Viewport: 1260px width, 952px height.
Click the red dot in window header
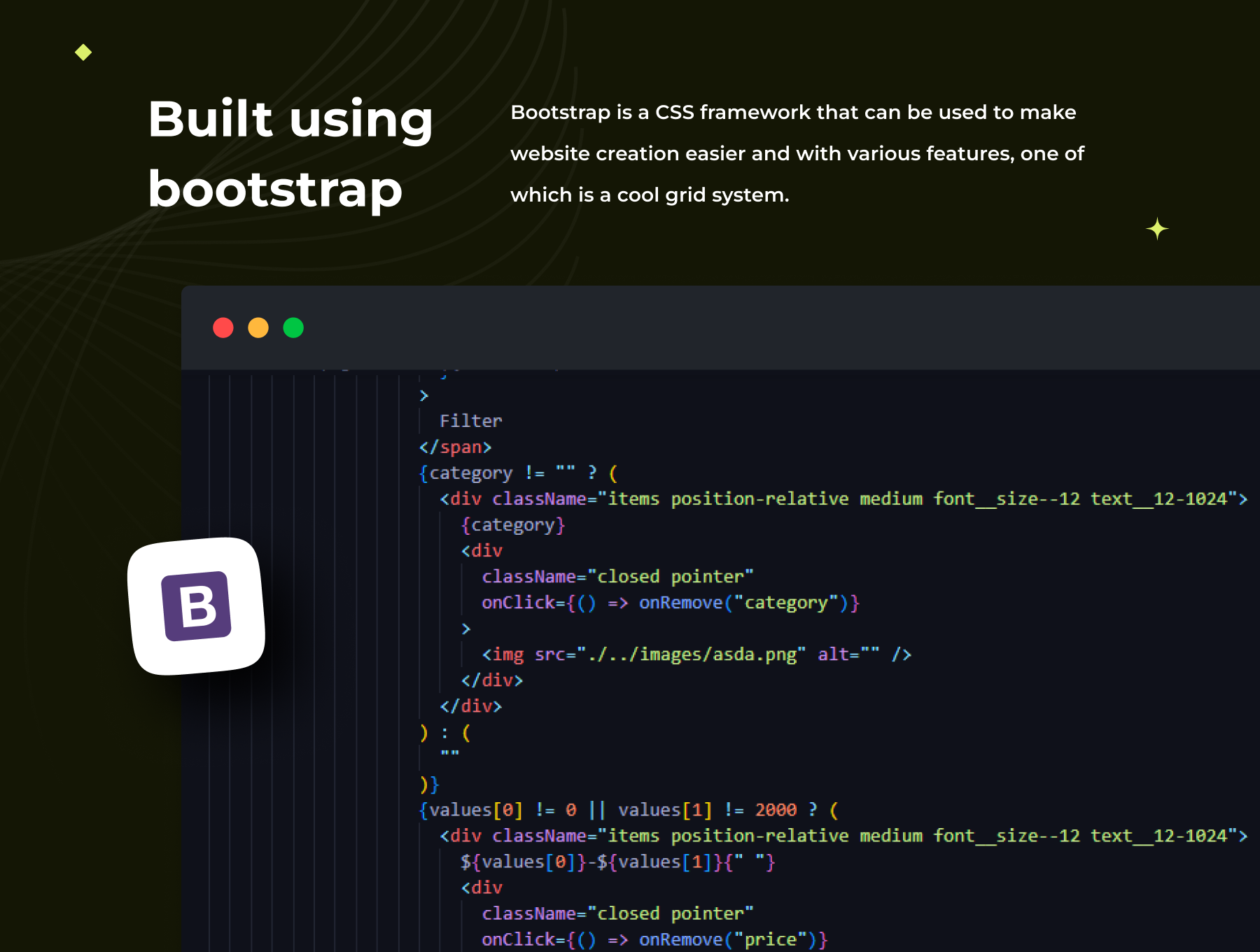click(223, 328)
